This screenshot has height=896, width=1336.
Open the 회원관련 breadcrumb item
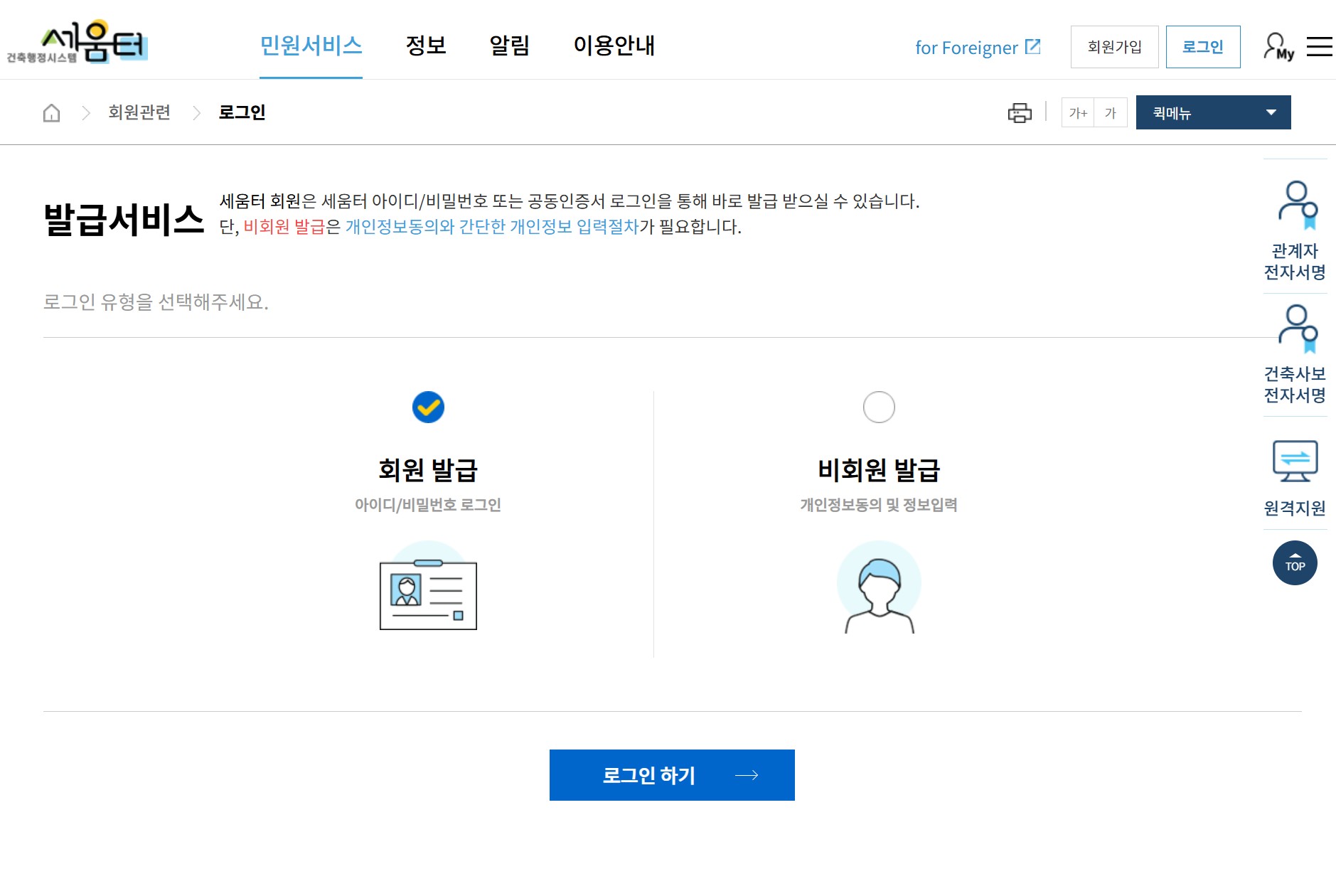139,112
